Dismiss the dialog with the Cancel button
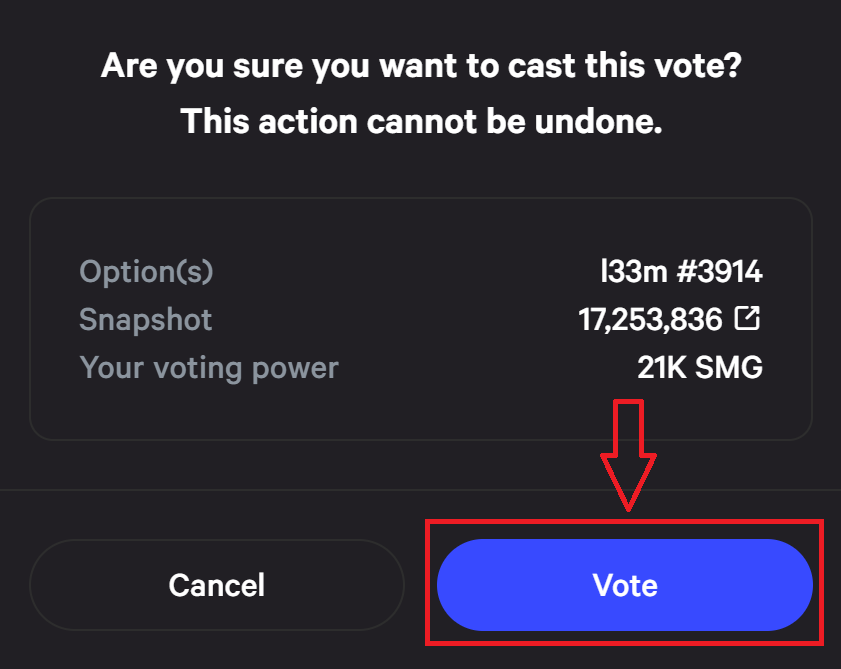841x669 pixels. (x=217, y=585)
